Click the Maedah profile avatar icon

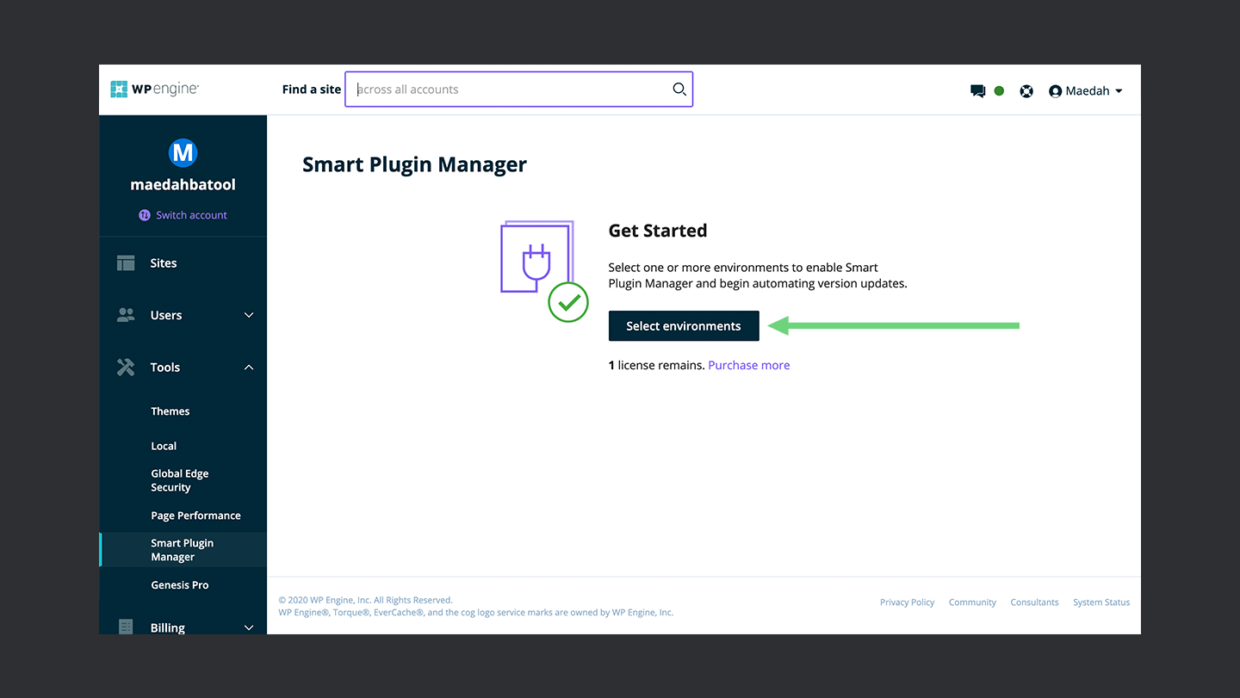coord(1056,90)
